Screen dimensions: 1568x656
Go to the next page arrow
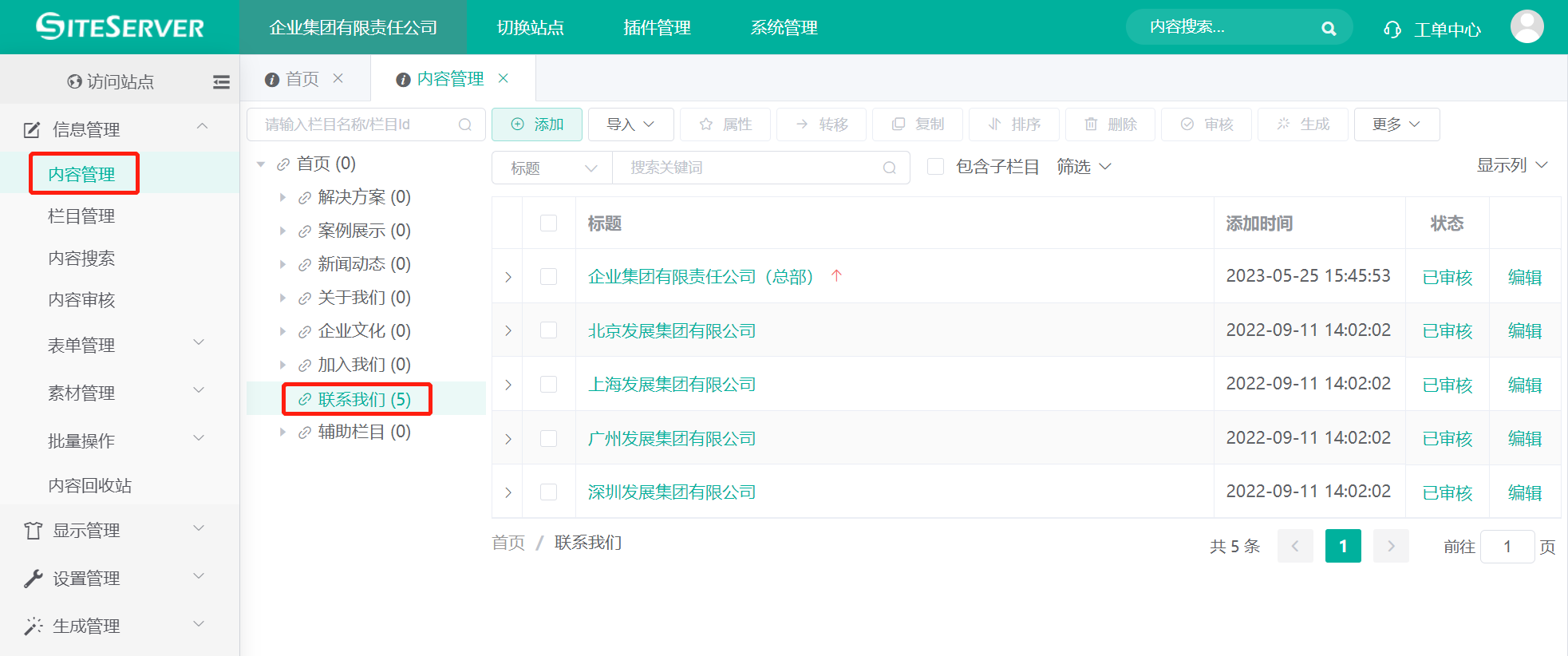pyautogui.click(x=1391, y=546)
